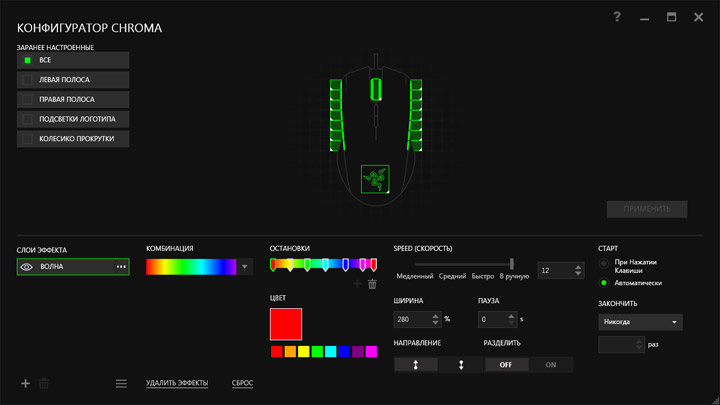Decrease ШИРИНА value down arrow
720x405 pixels.
pos(435,323)
